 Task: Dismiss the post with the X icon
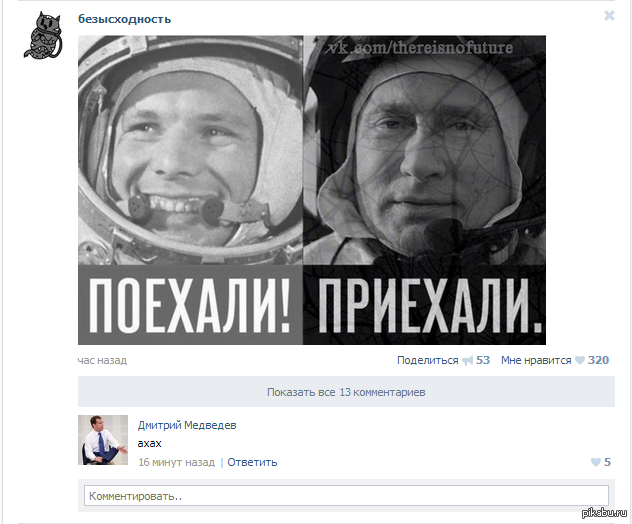point(609,16)
